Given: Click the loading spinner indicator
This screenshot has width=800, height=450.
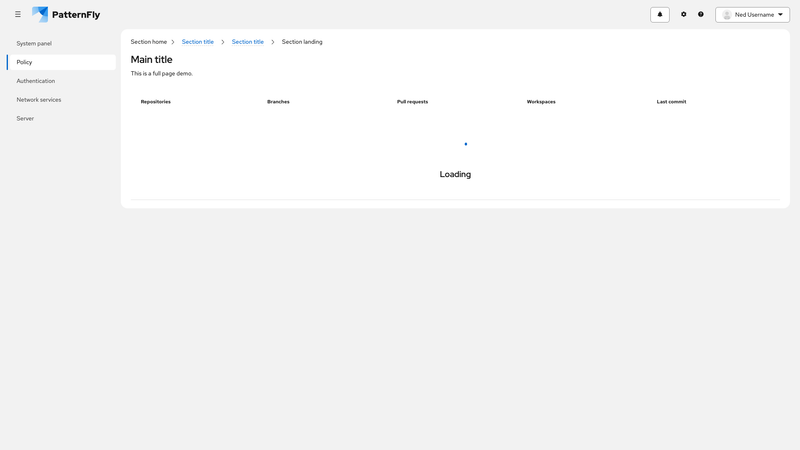Looking at the screenshot, I should (x=466, y=144).
